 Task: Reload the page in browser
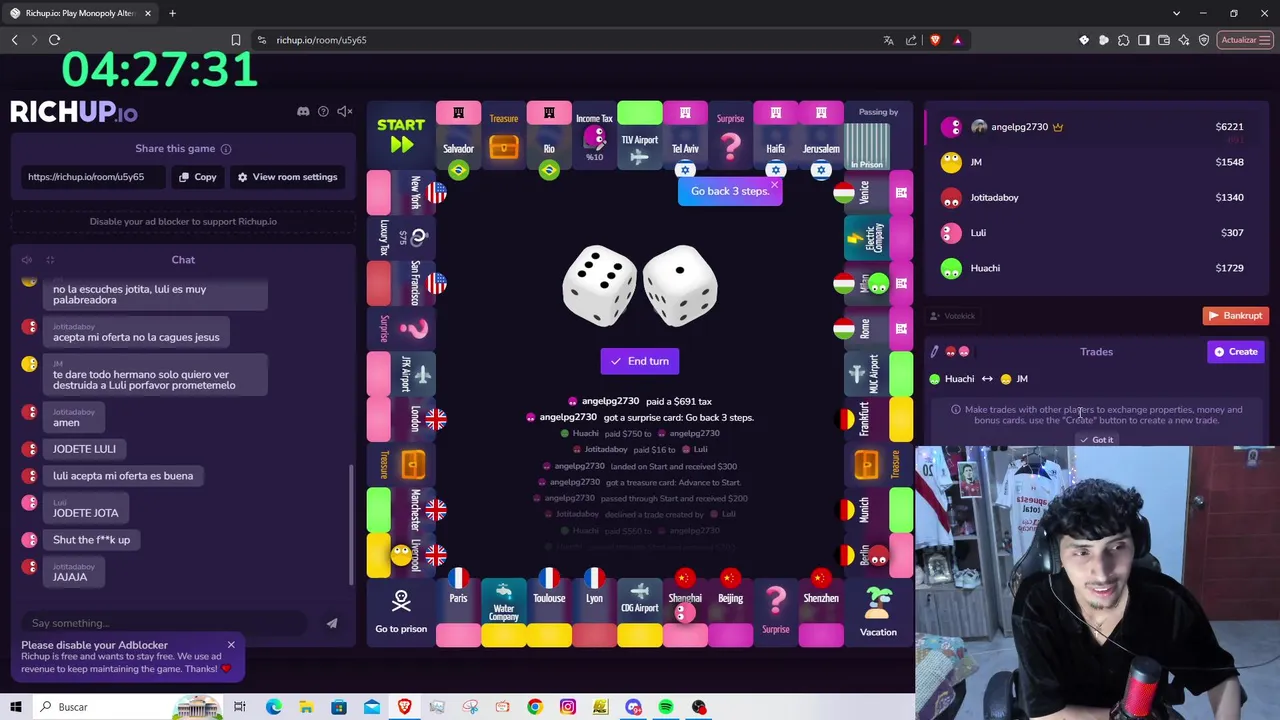(54, 40)
